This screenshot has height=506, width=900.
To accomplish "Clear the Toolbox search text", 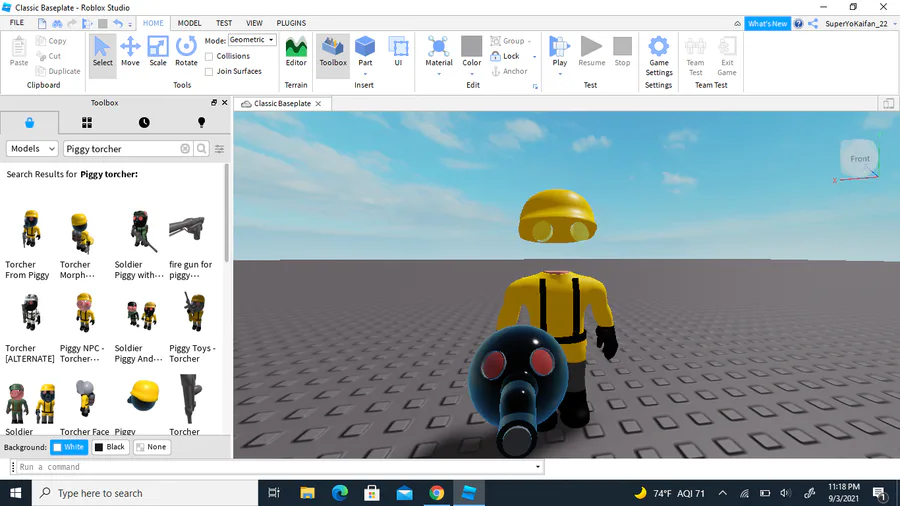I will (185, 149).
